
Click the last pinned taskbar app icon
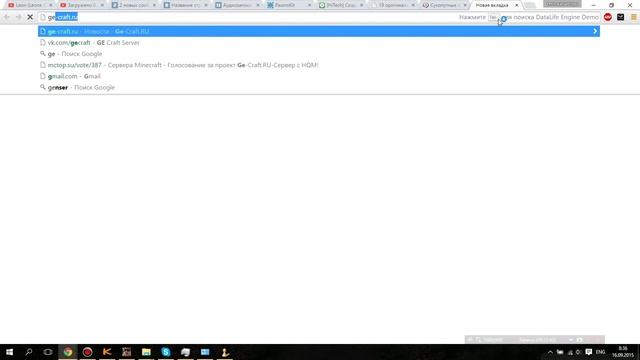point(224,352)
